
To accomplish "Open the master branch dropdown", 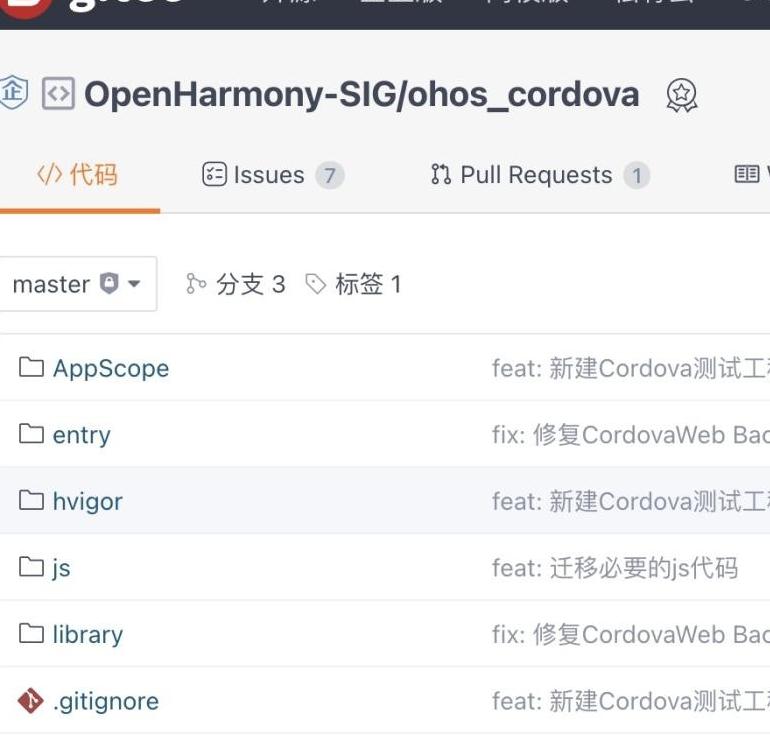I will pyautogui.click(x=78, y=284).
